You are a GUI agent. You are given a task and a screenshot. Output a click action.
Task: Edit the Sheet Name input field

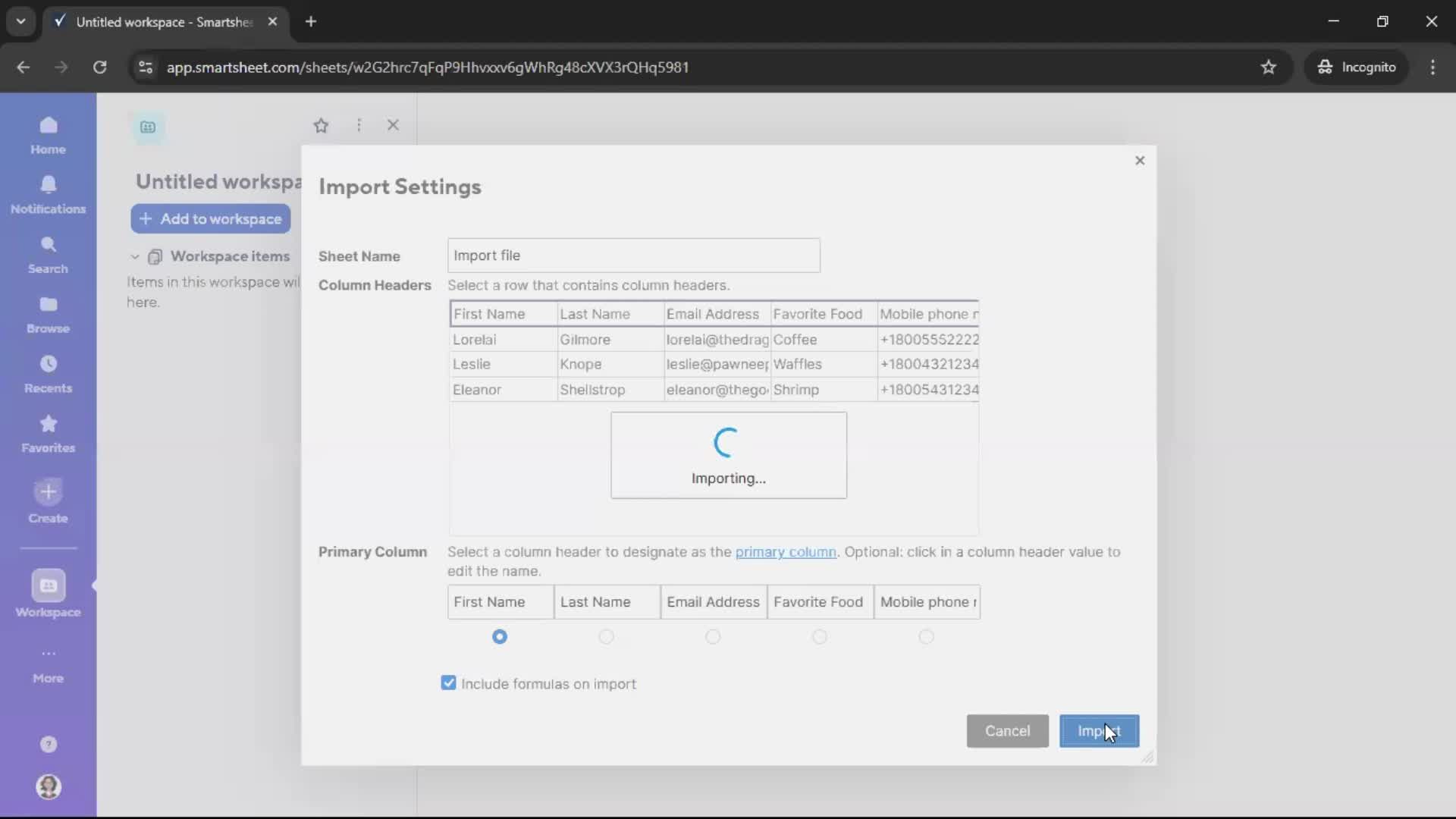[632, 256]
